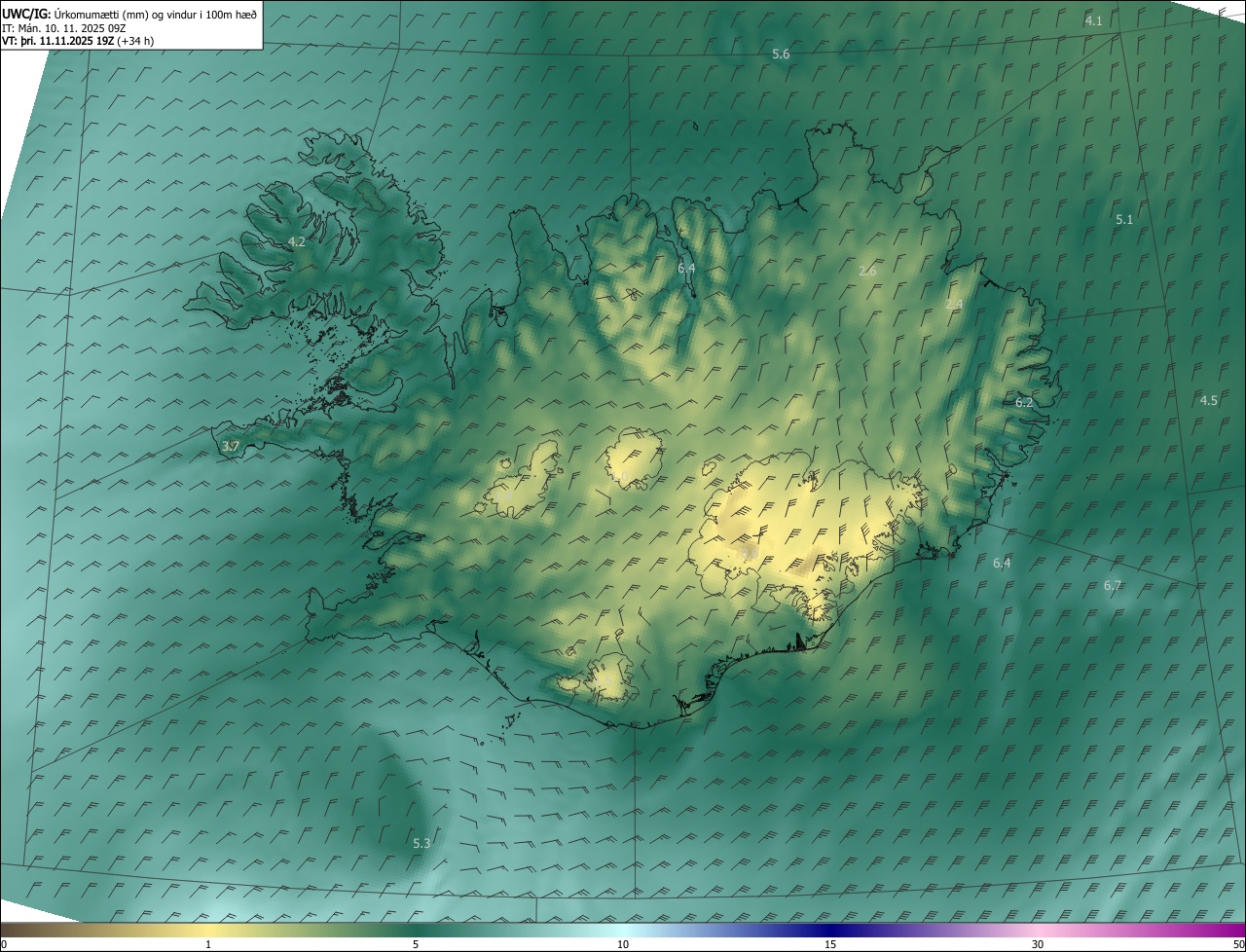Viewport: 1246px width, 952px height.
Task: Click the 50 tick on the color scale
Action: coord(1238,944)
